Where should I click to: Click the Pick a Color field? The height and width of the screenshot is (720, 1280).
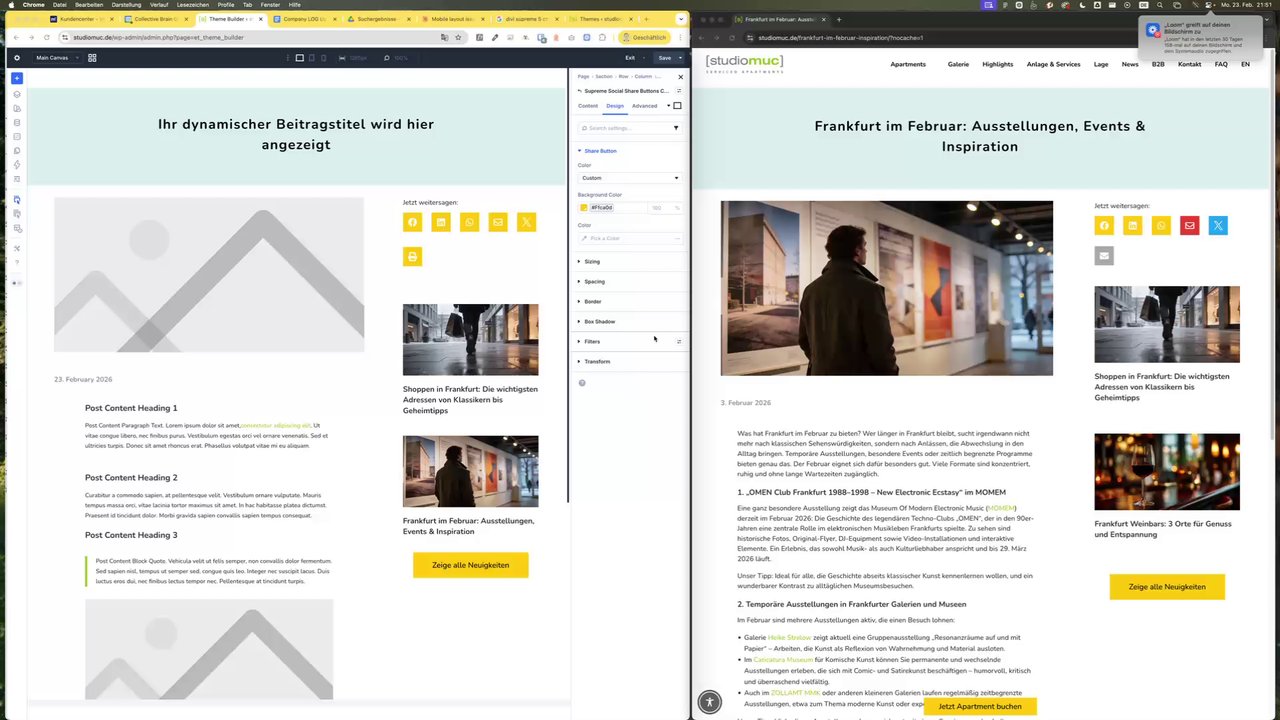pyautogui.click(x=629, y=238)
